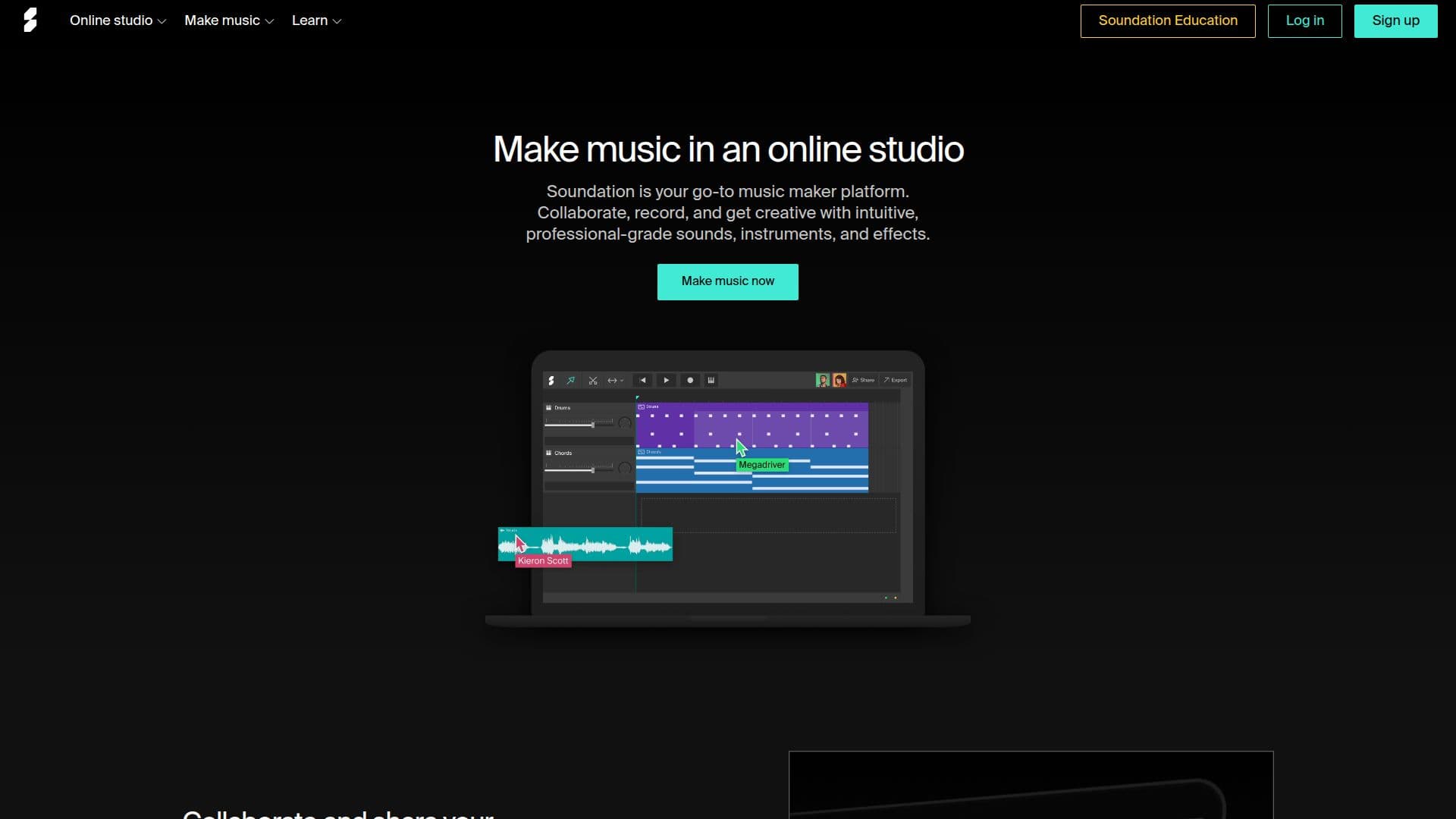Click the green-background collaborator avatar in the mockup
This screenshot has height=819, width=1456.
click(823, 381)
